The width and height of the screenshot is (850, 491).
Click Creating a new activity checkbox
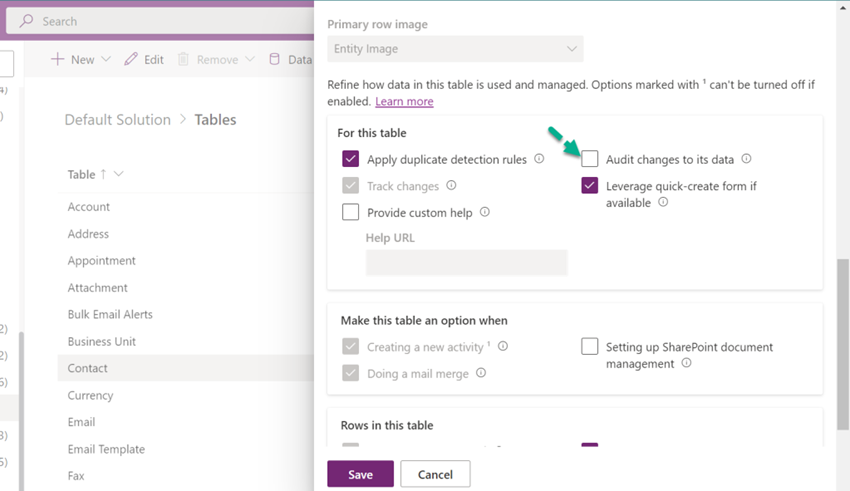(351, 346)
